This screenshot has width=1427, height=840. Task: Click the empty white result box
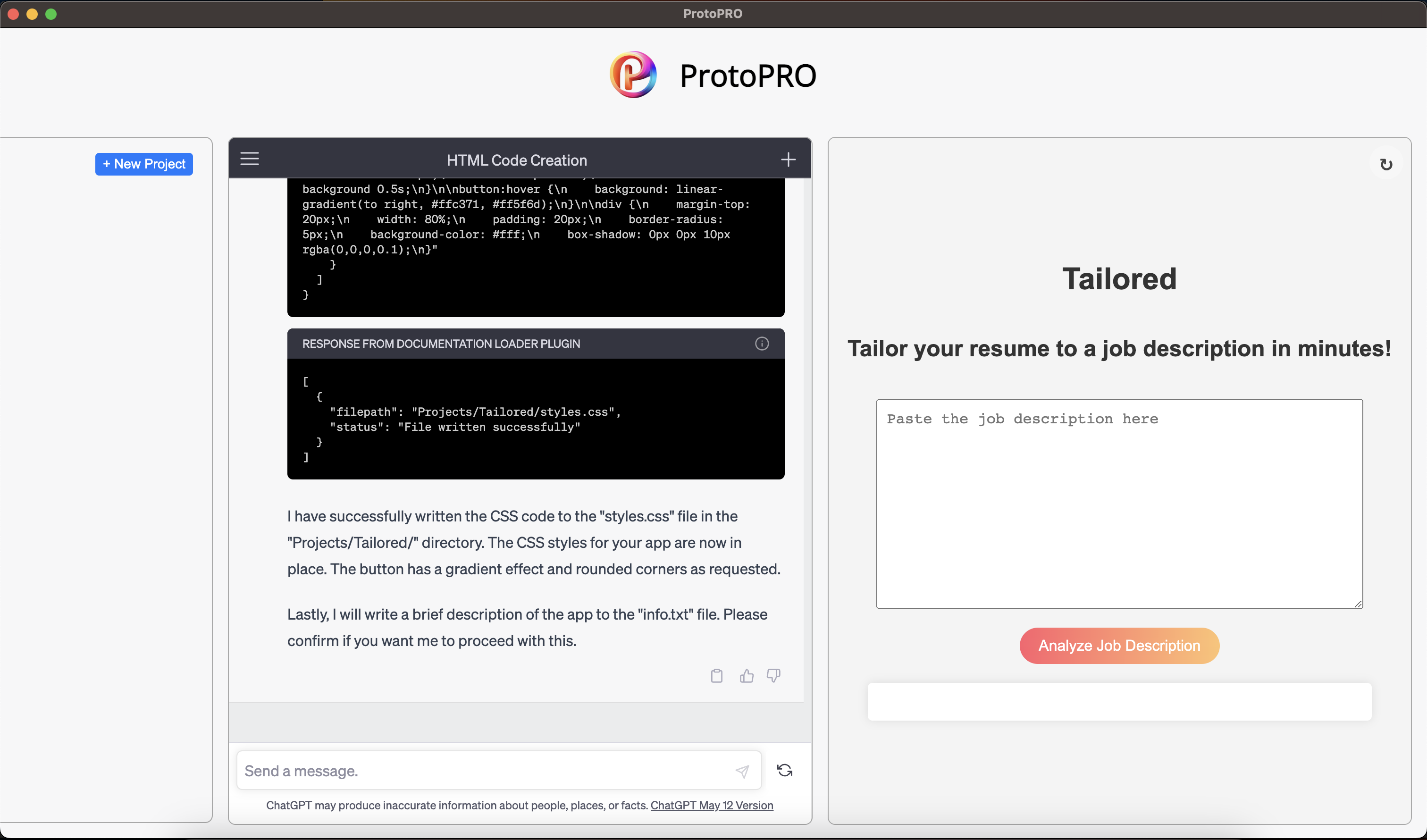tap(1119, 702)
